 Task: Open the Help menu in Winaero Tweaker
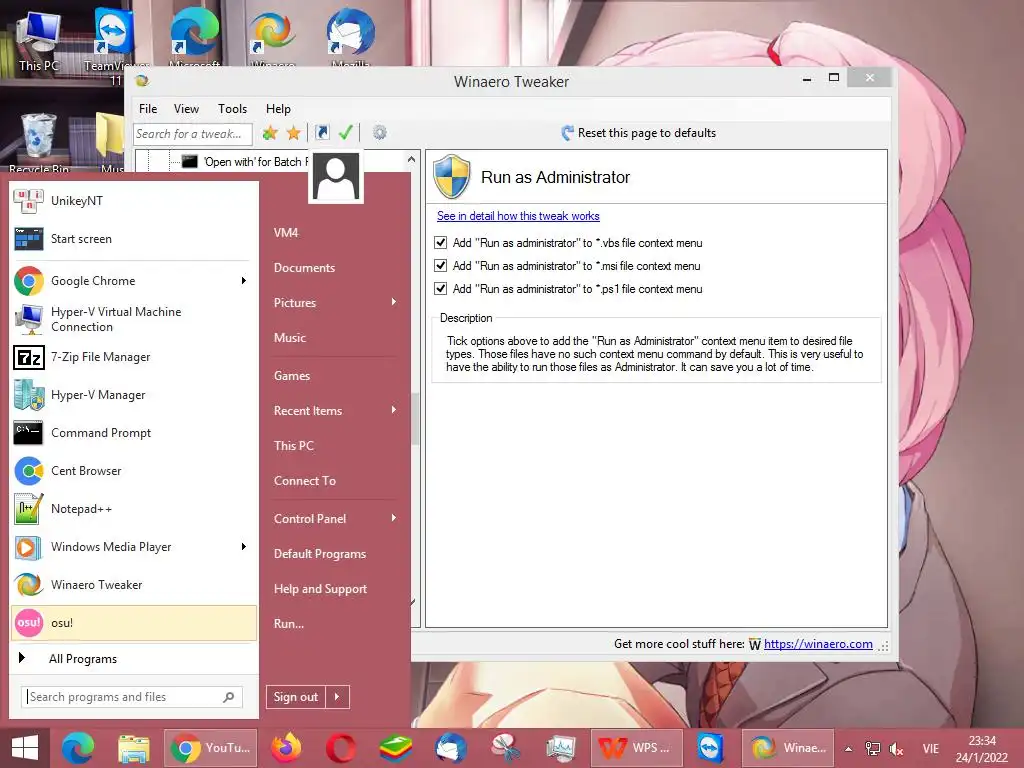pos(278,109)
